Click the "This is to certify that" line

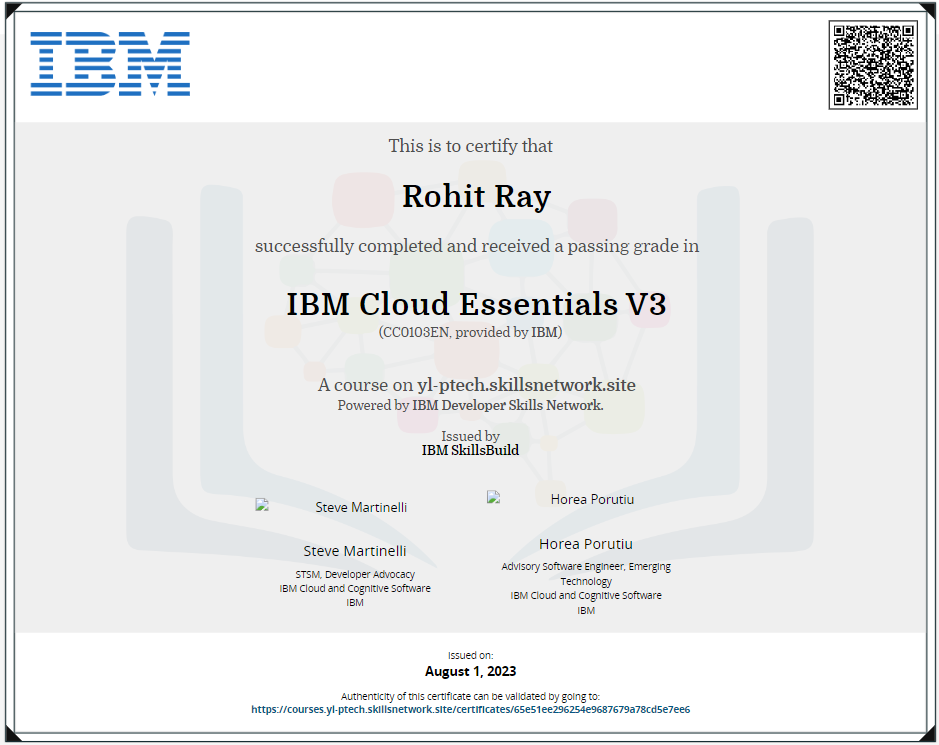click(470, 146)
